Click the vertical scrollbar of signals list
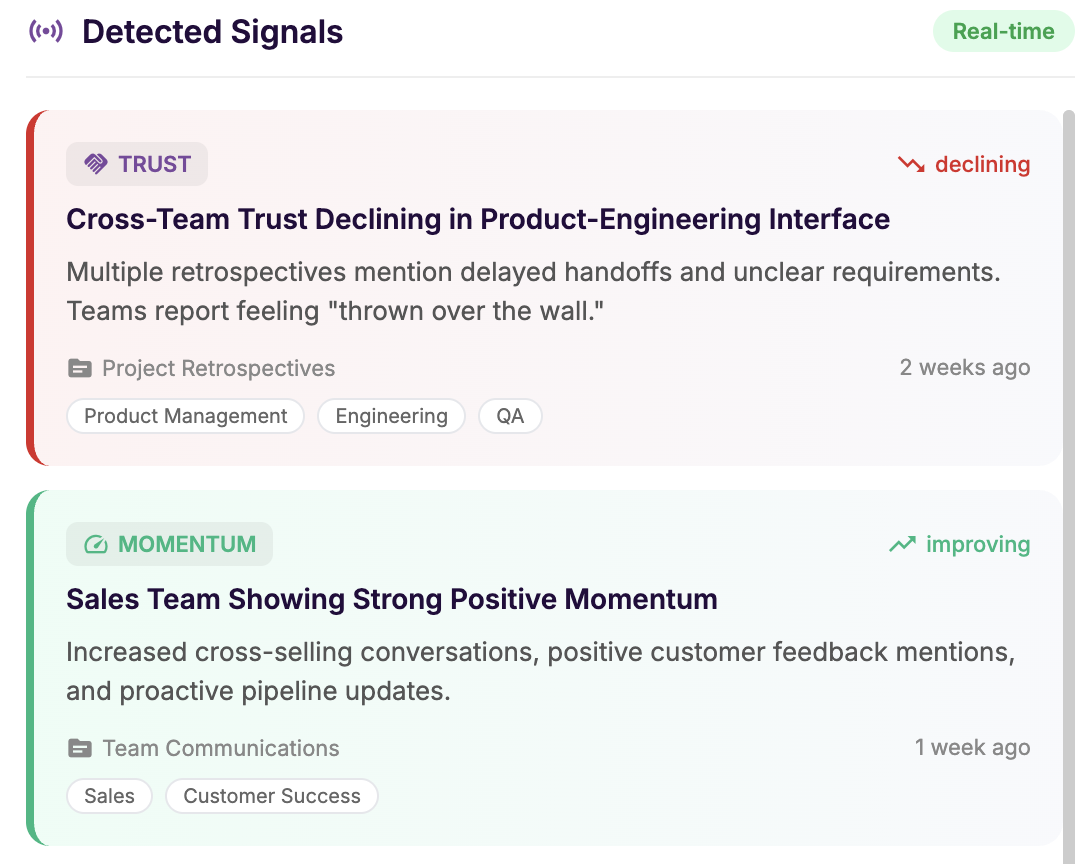The height and width of the screenshot is (864, 1092). (x=1069, y=487)
